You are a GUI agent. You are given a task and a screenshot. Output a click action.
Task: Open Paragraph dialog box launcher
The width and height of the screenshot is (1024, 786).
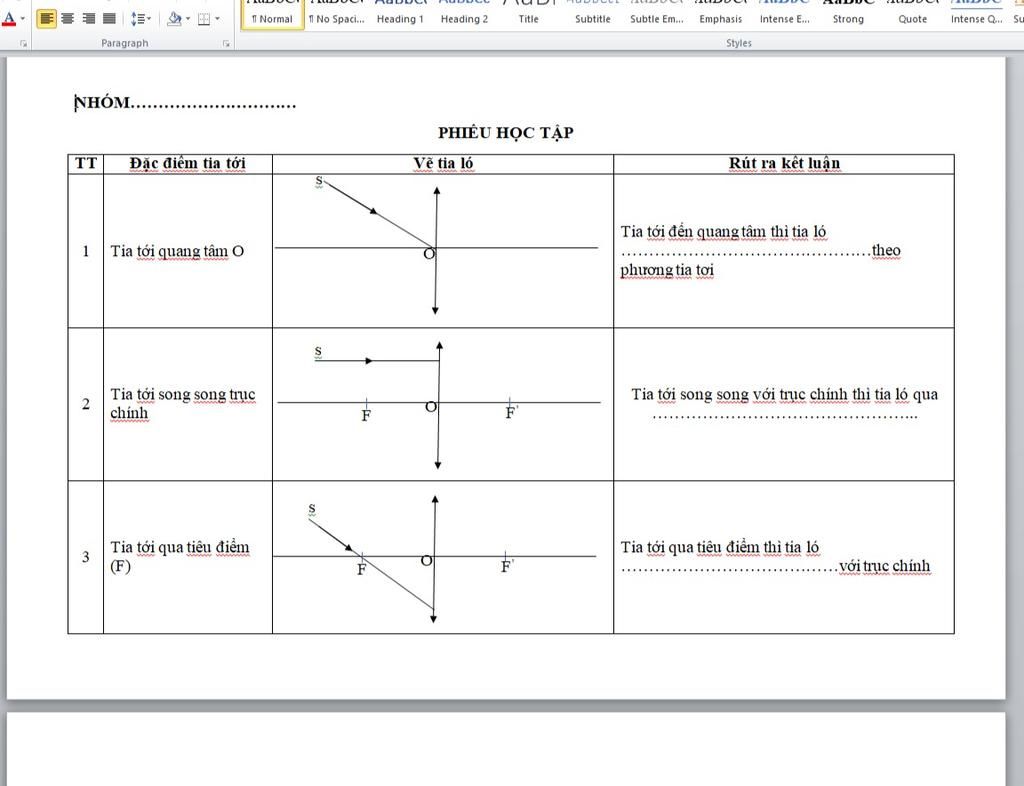(226, 44)
